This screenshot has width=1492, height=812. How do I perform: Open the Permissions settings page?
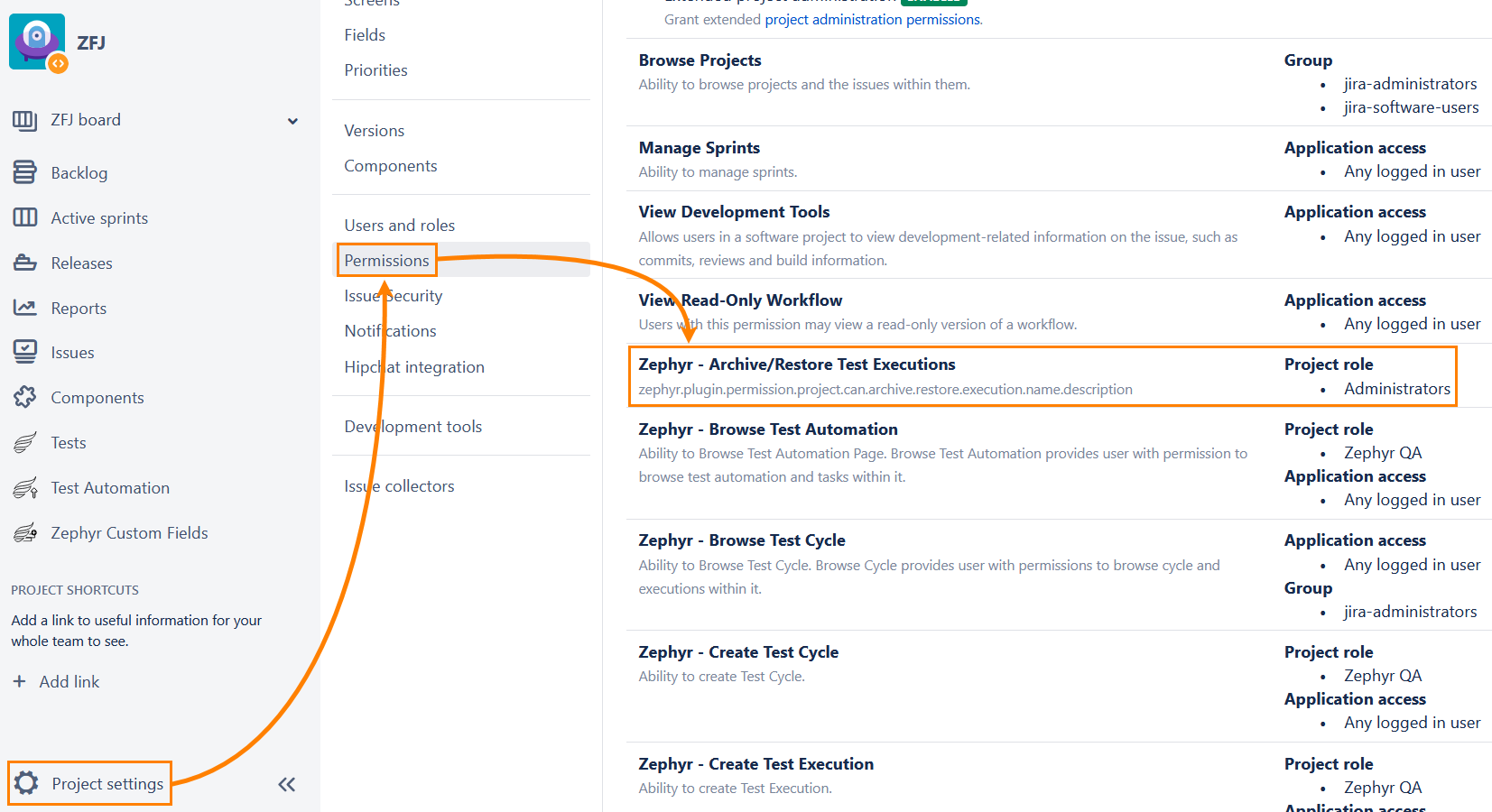click(386, 260)
